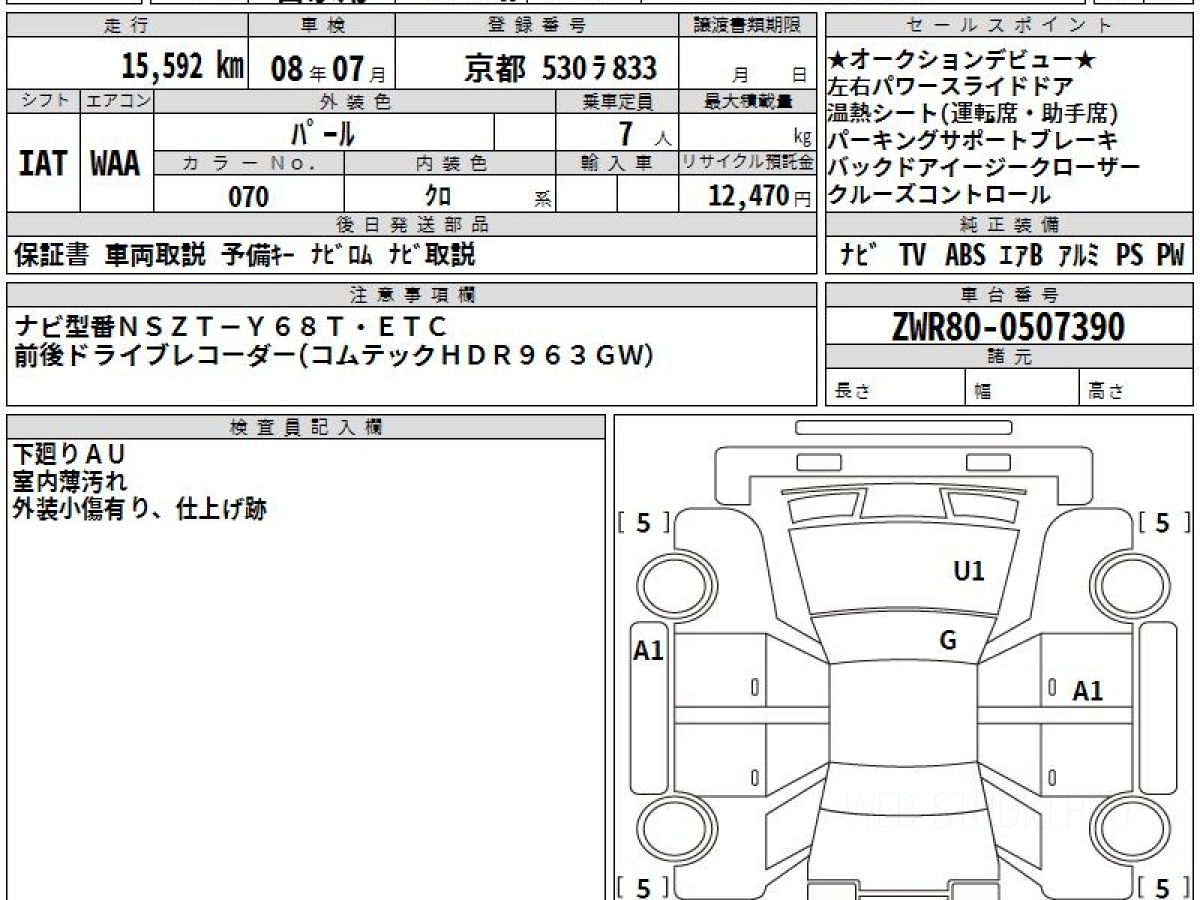Select the 予備キー item
Screen dimensions: 1200x900
pyautogui.click(x=258, y=255)
